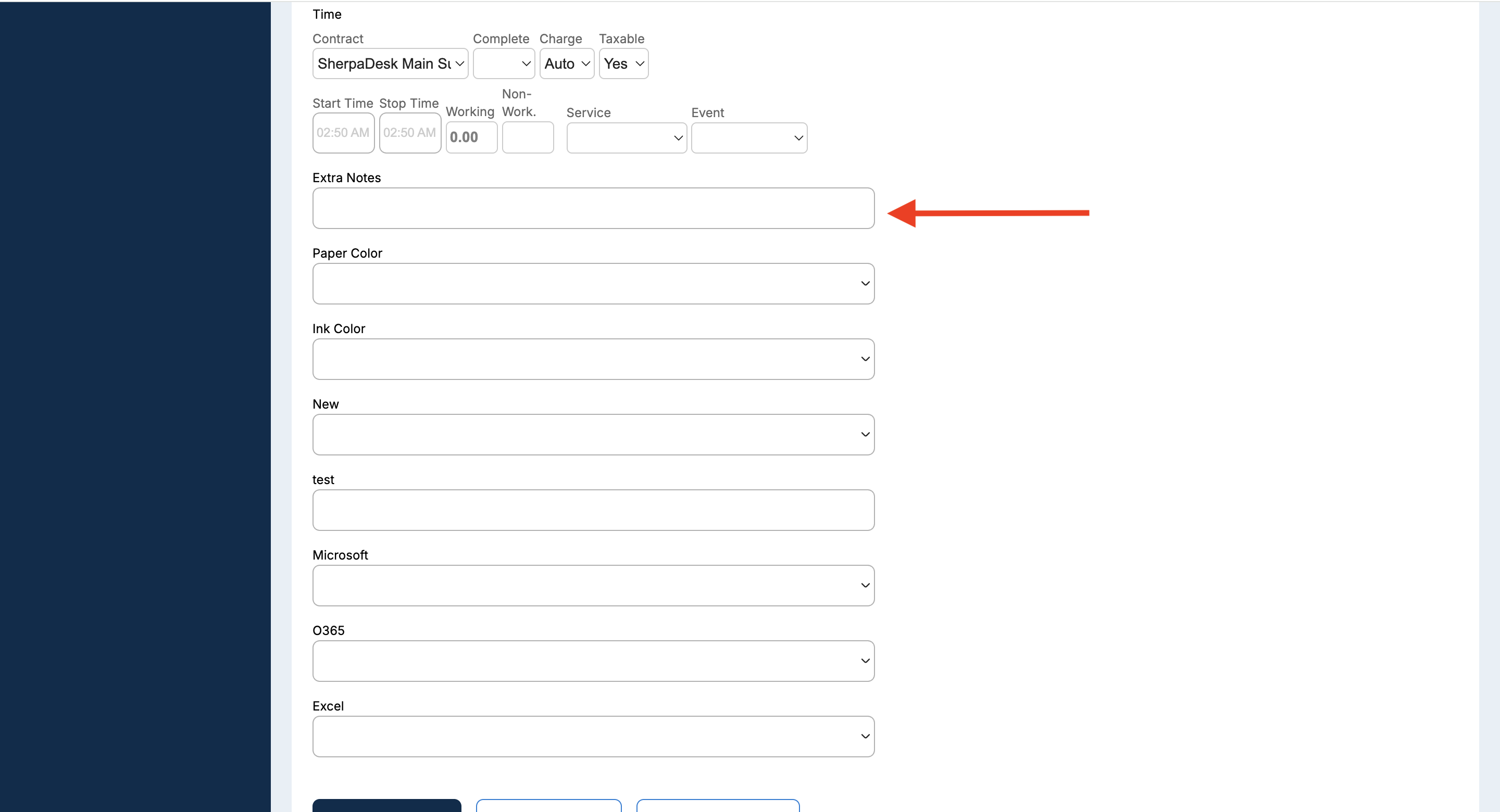Click the Start Time field
1500x812 pixels.
pyautogui.click(x=343, y=133)
